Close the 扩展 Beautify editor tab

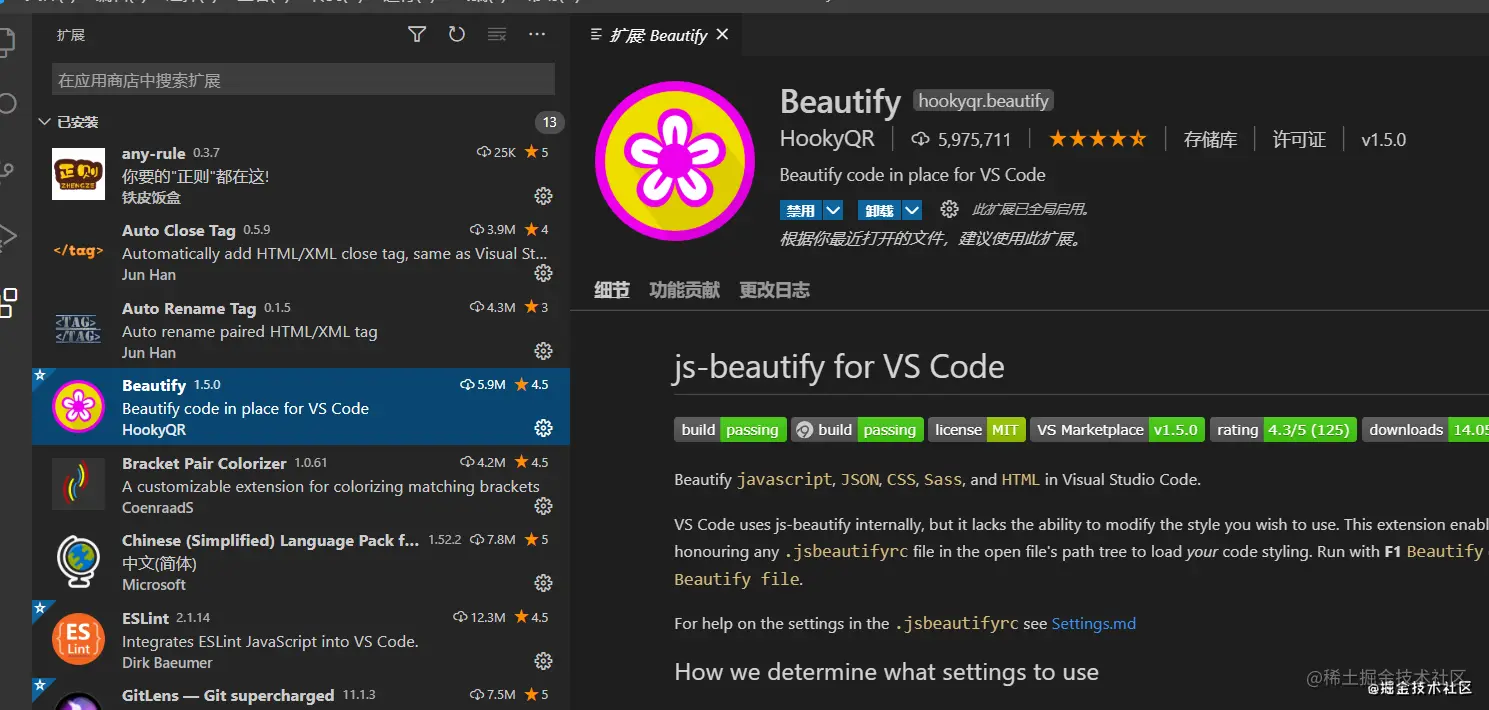(722, 34)
